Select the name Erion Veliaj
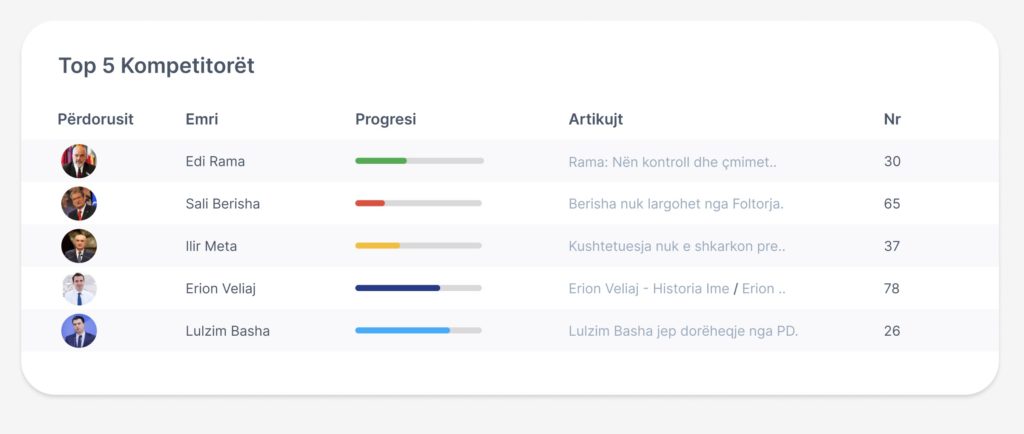This screenshot has width=1024, height=434. click(224, 289)
